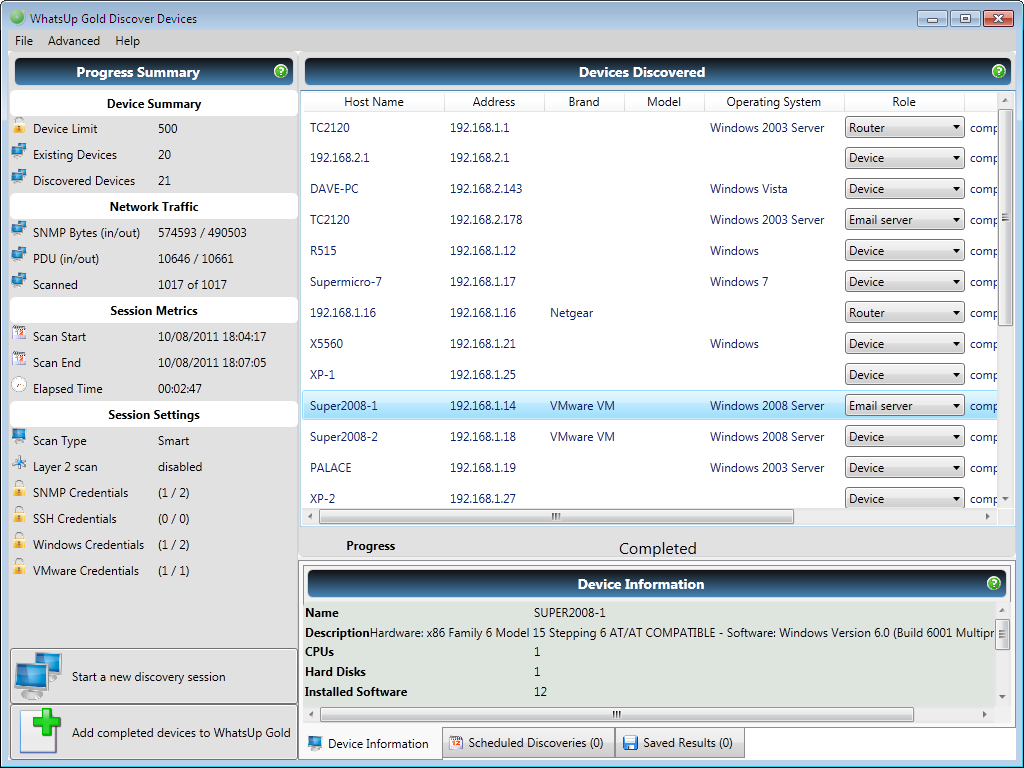Viewport: 1024px width, 768px height.
Task: Open Role dropdown for DAVE-PC
Action: click(904, 189)
